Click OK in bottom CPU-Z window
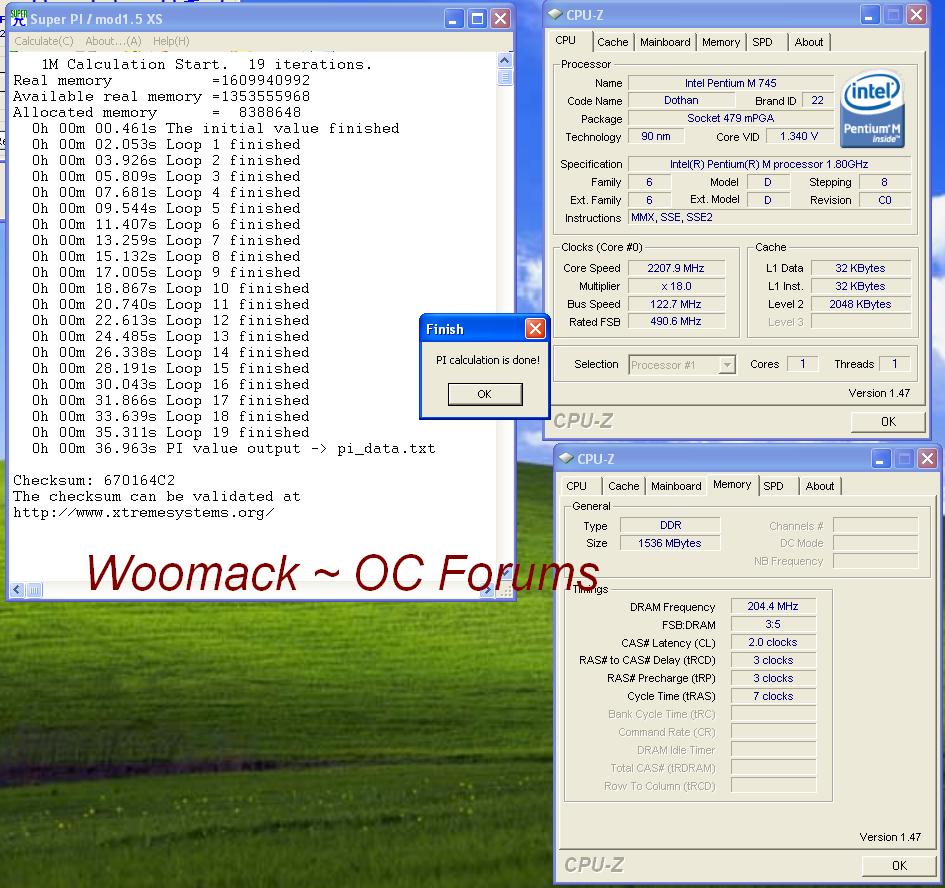Screen dimensions: 945x888 (899, 865)
